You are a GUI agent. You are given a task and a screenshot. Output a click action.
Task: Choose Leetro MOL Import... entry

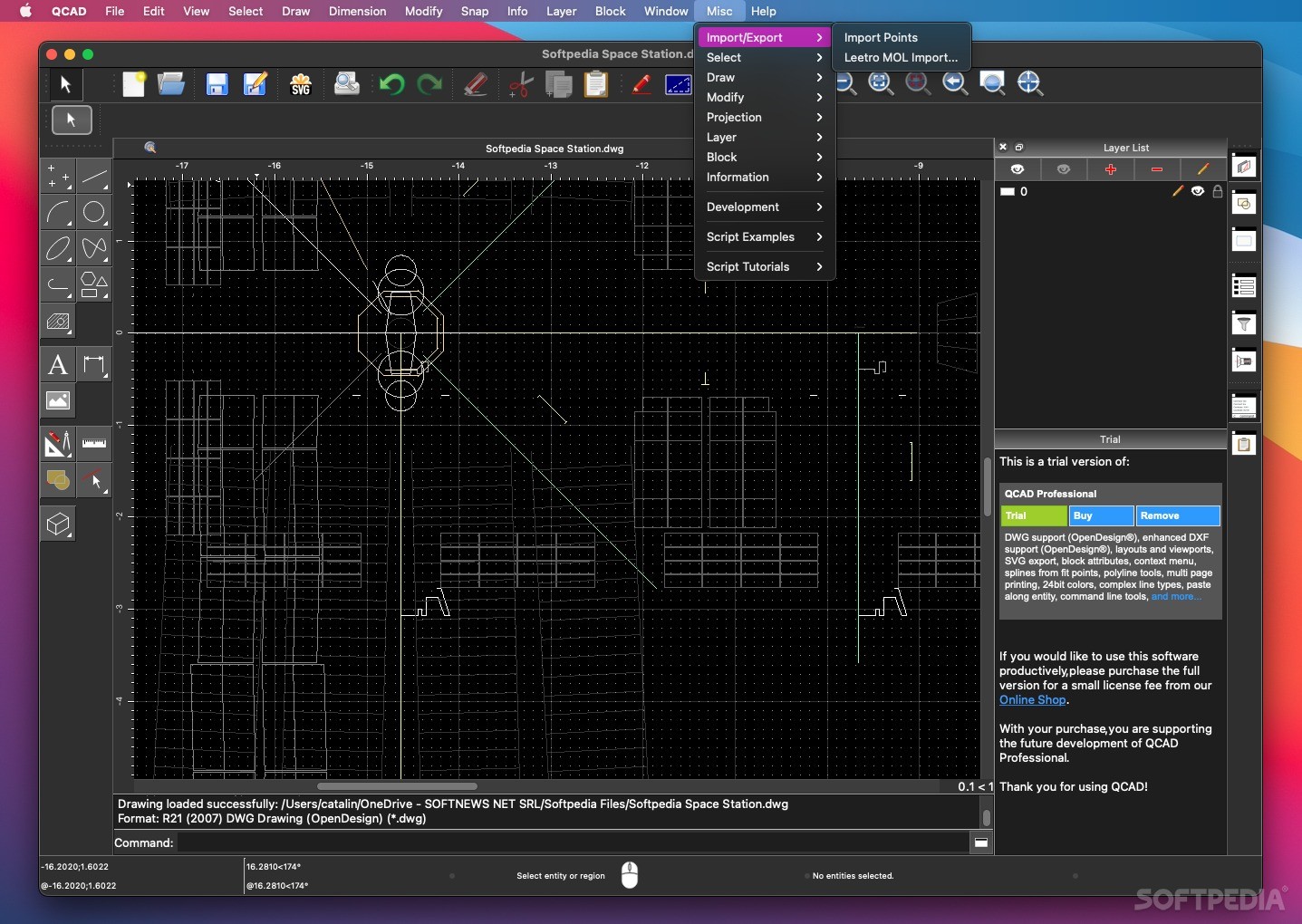pos(901,57)
